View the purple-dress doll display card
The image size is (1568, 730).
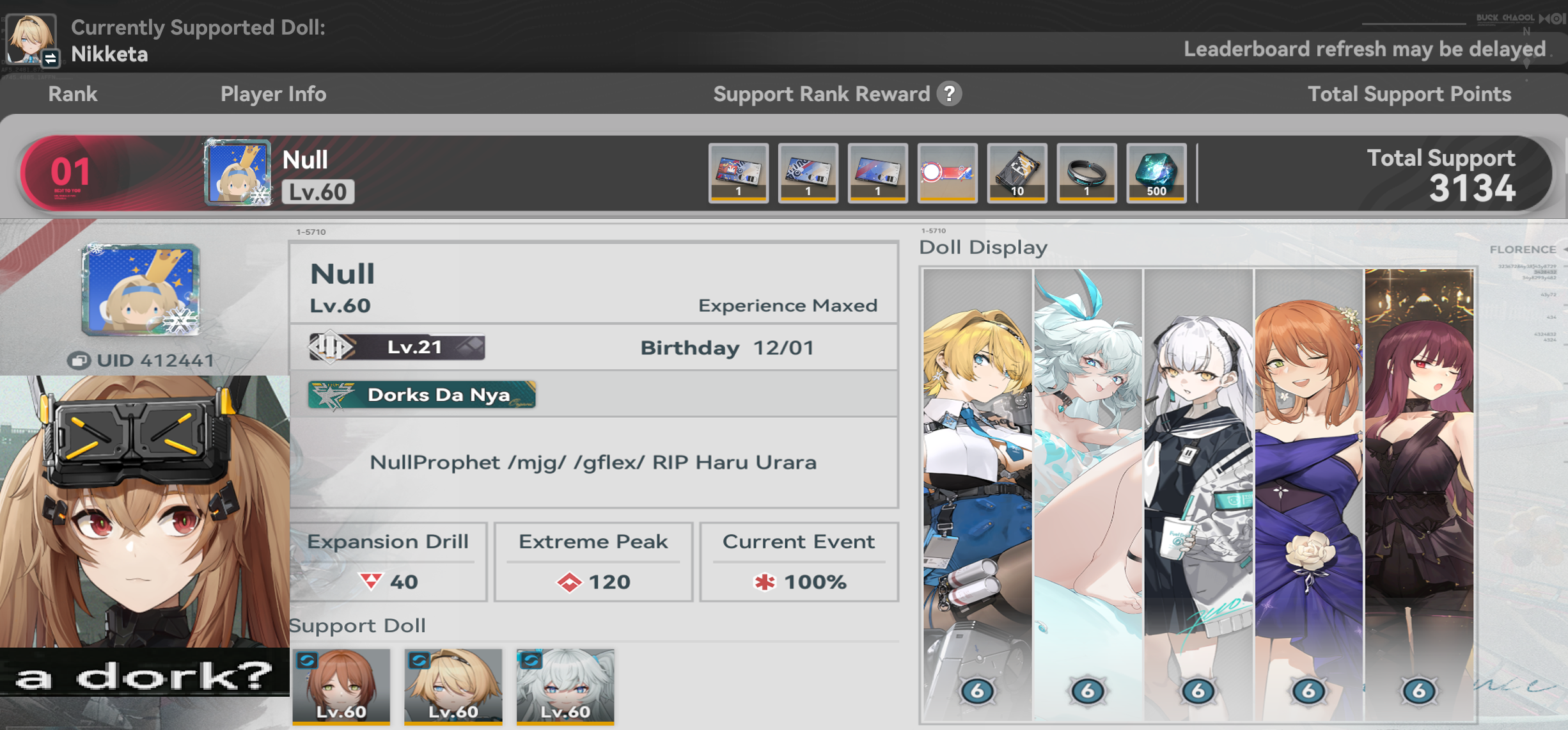pyautogui.click(x=1308, y=495)
